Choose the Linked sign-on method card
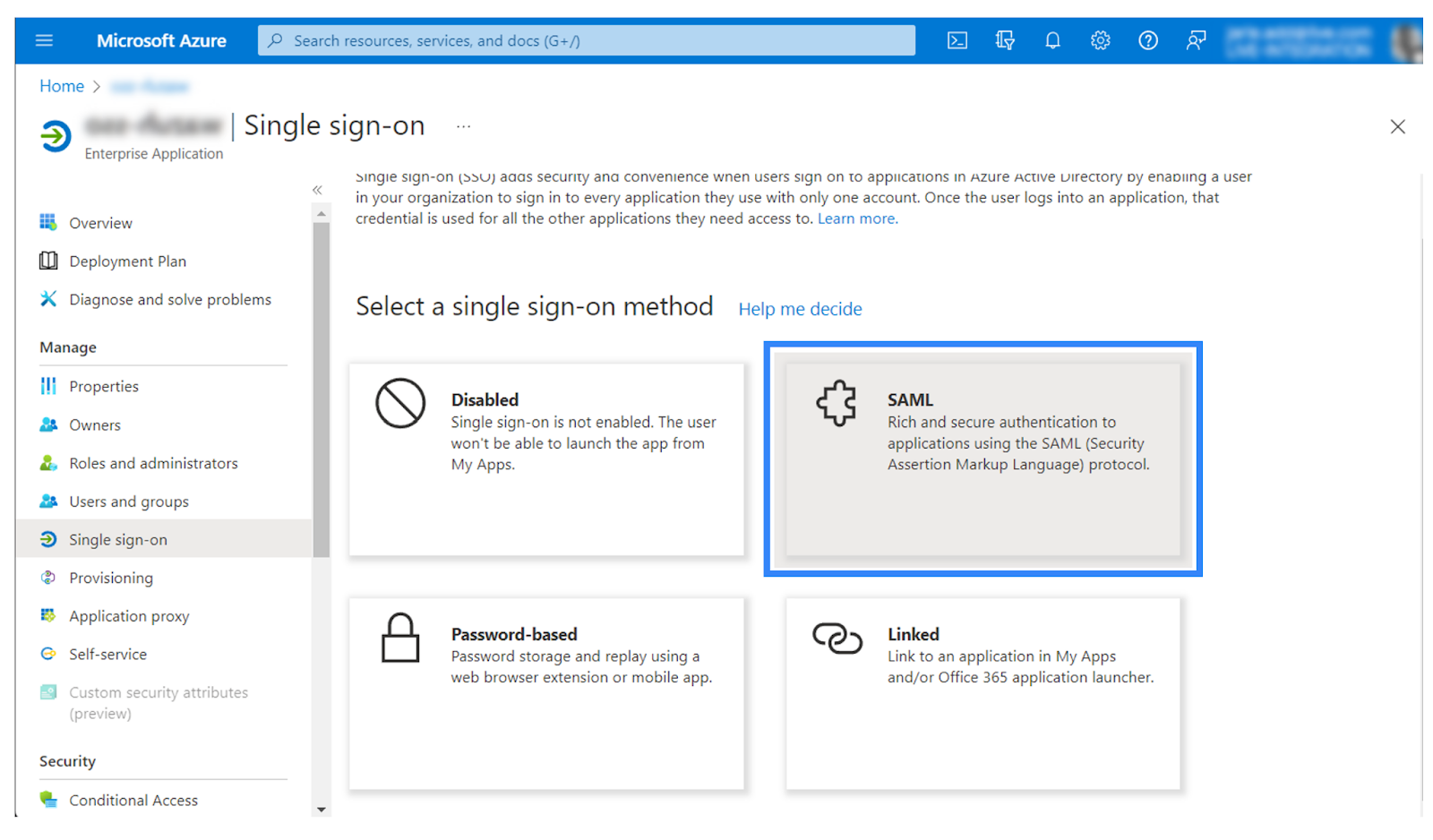The image size is (1433, 840). point(983,694)
